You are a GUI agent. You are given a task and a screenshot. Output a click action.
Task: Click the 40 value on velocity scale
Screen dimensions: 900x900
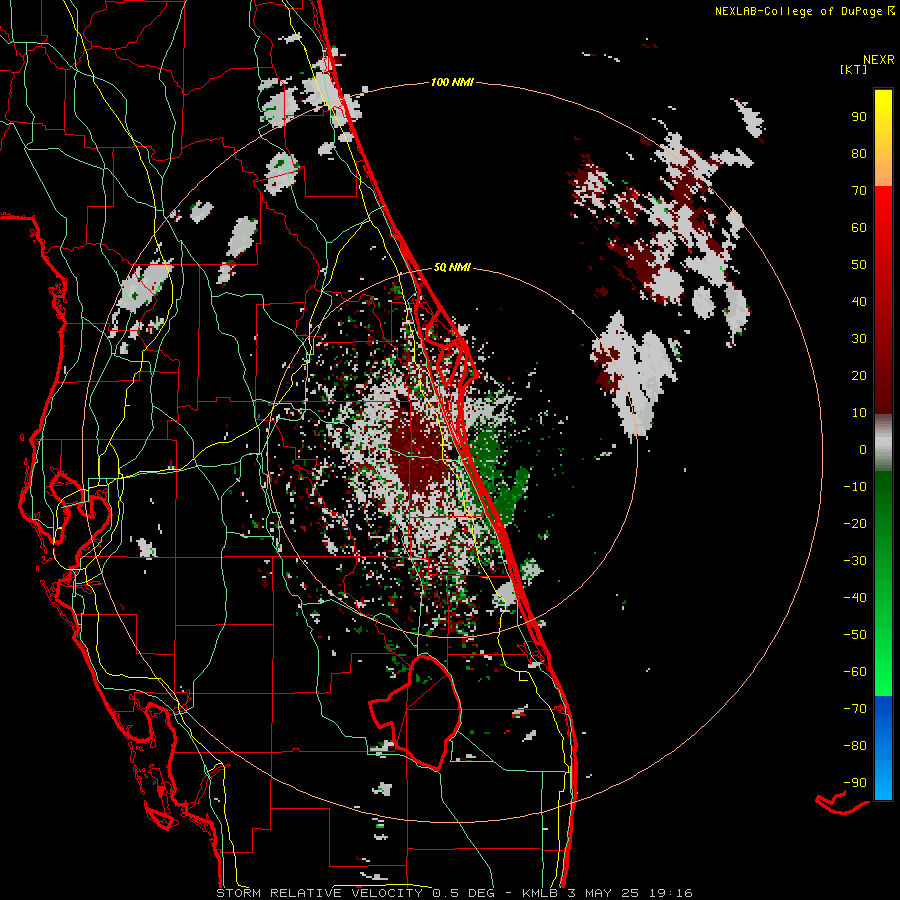click(x=859, y=301)
